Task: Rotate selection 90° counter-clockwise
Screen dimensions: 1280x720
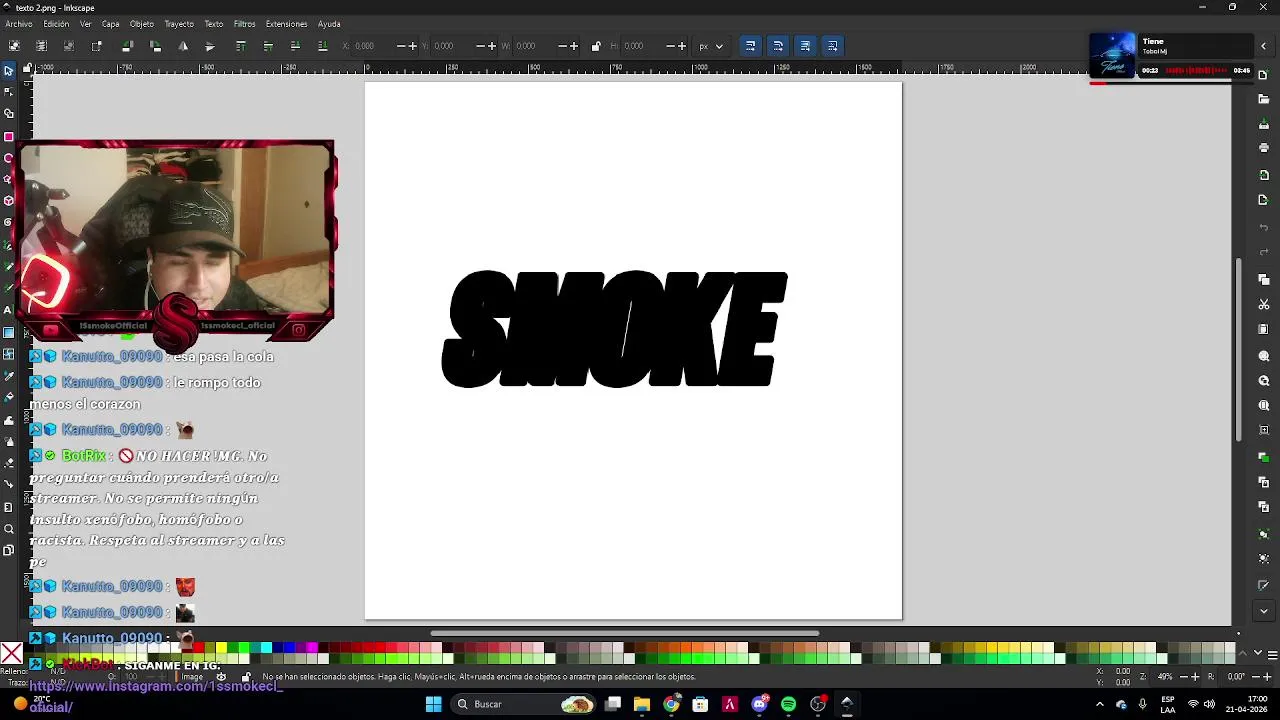Action: click(x=127, y=46)
